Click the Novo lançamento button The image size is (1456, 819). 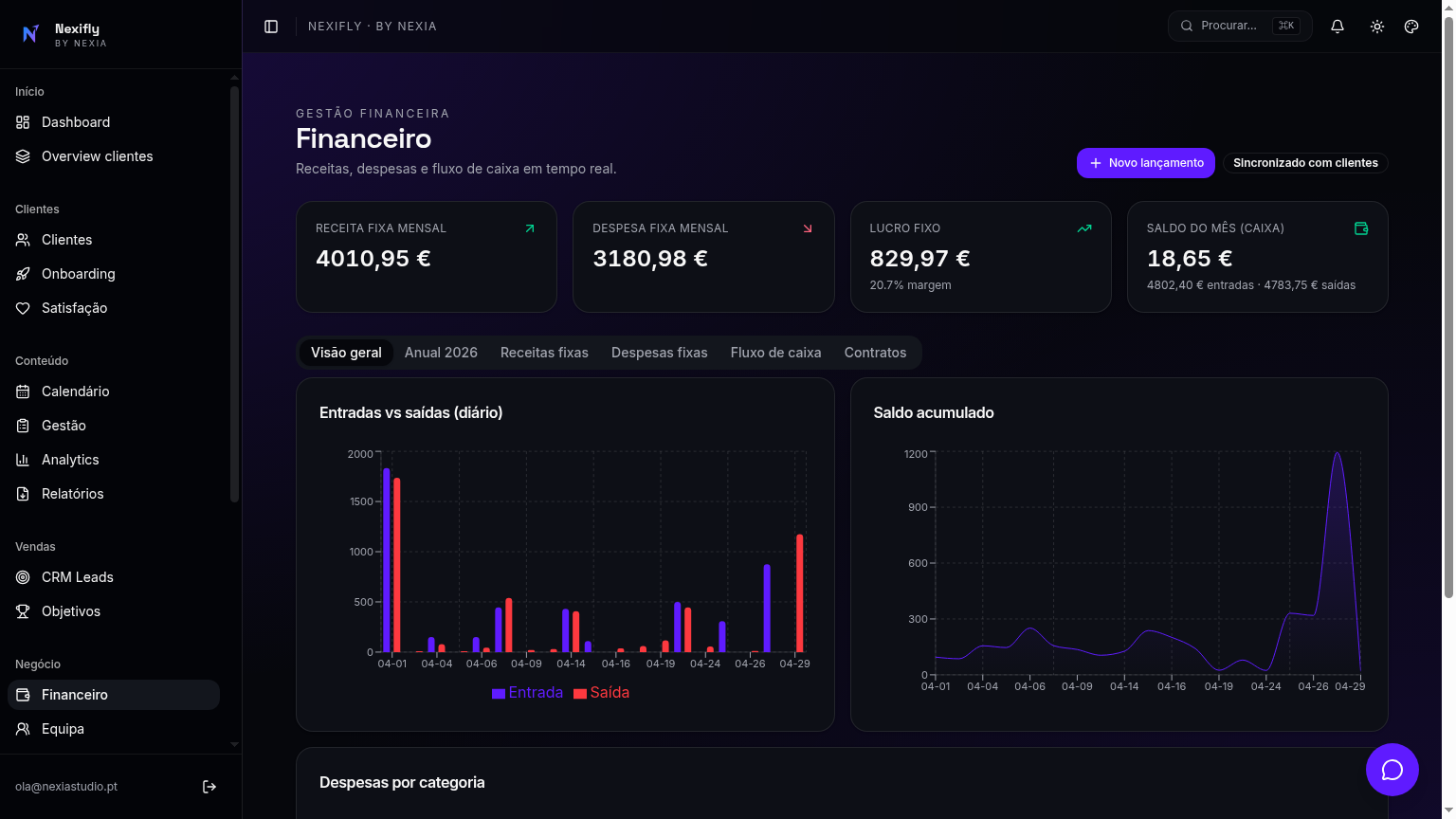tap(1145, 163)
